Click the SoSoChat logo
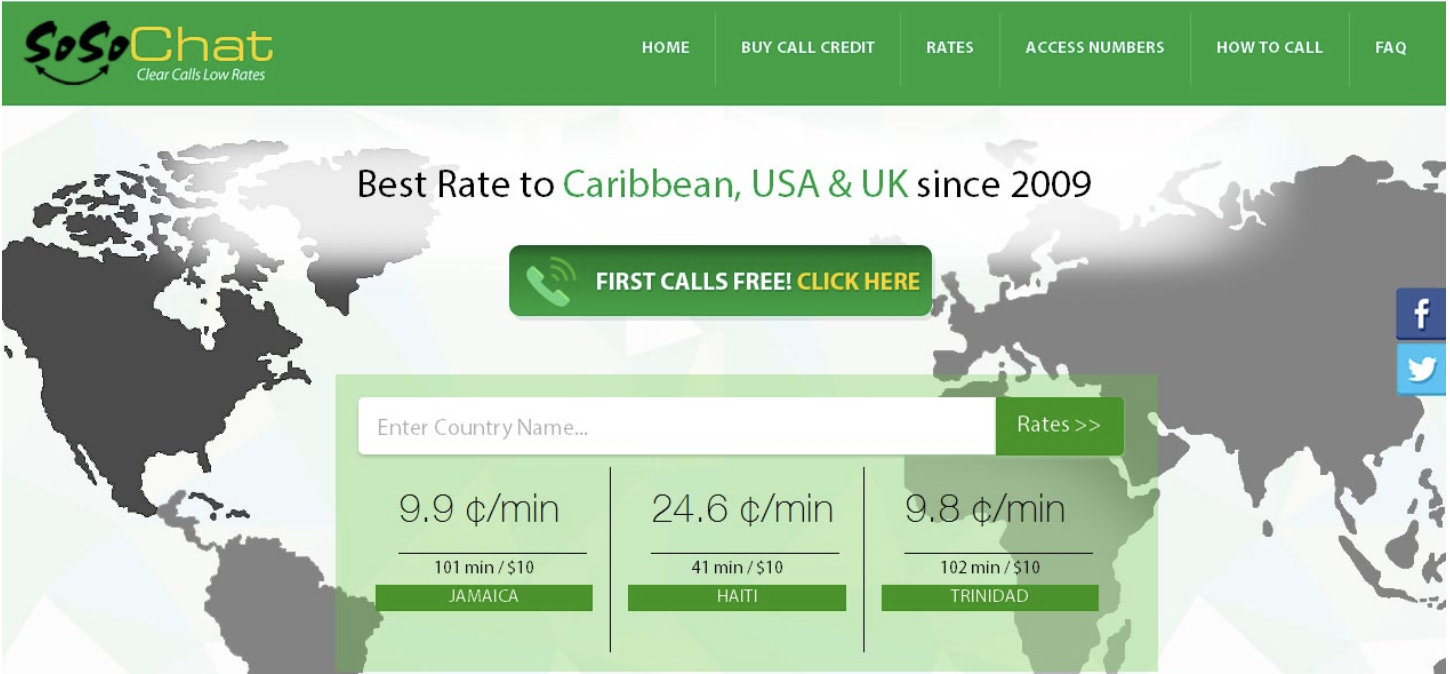Viewport: 1450px width, 674px height. tap(149, 54)
